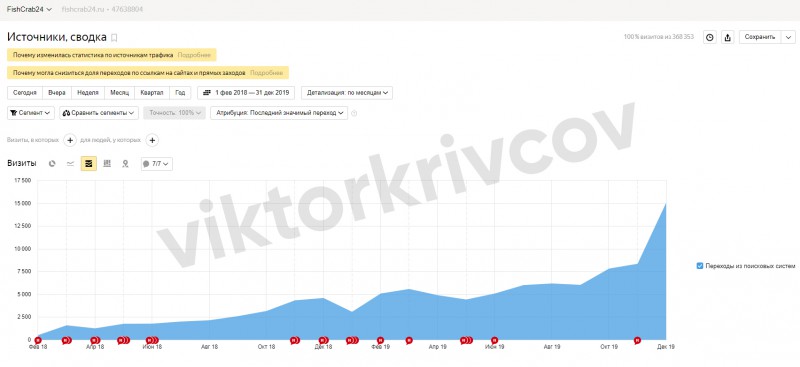Click the annotation marker at Фев 19
Screen dimensions: 800x367
tap(380, 340)
